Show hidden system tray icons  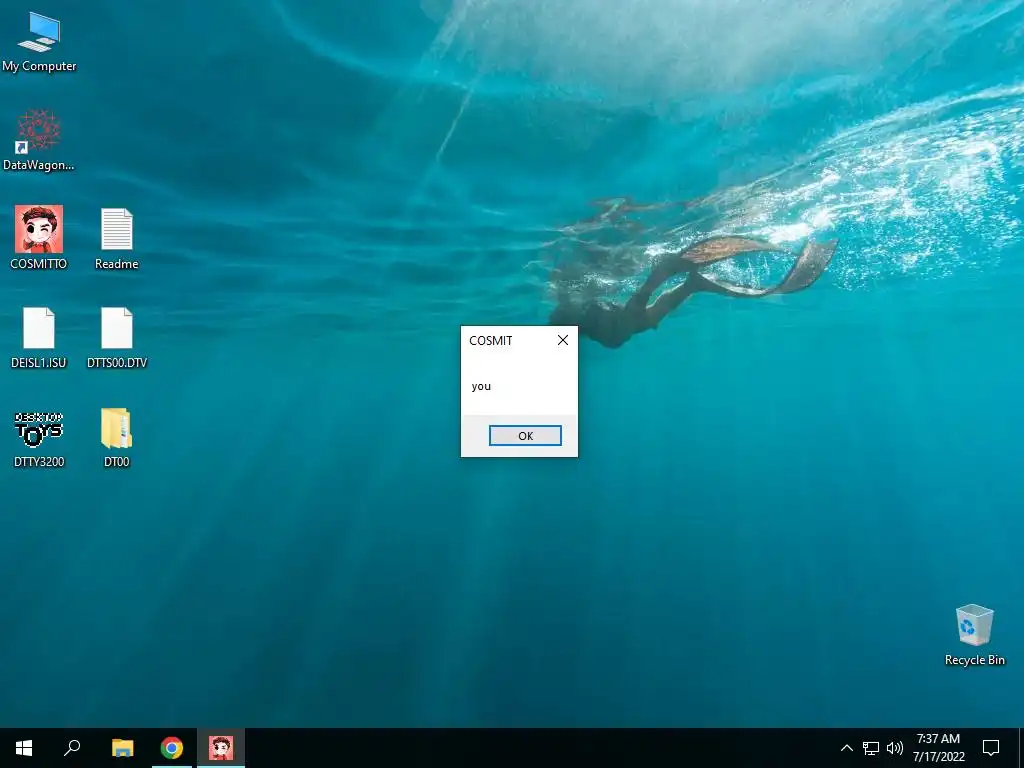tap(846, 748)
